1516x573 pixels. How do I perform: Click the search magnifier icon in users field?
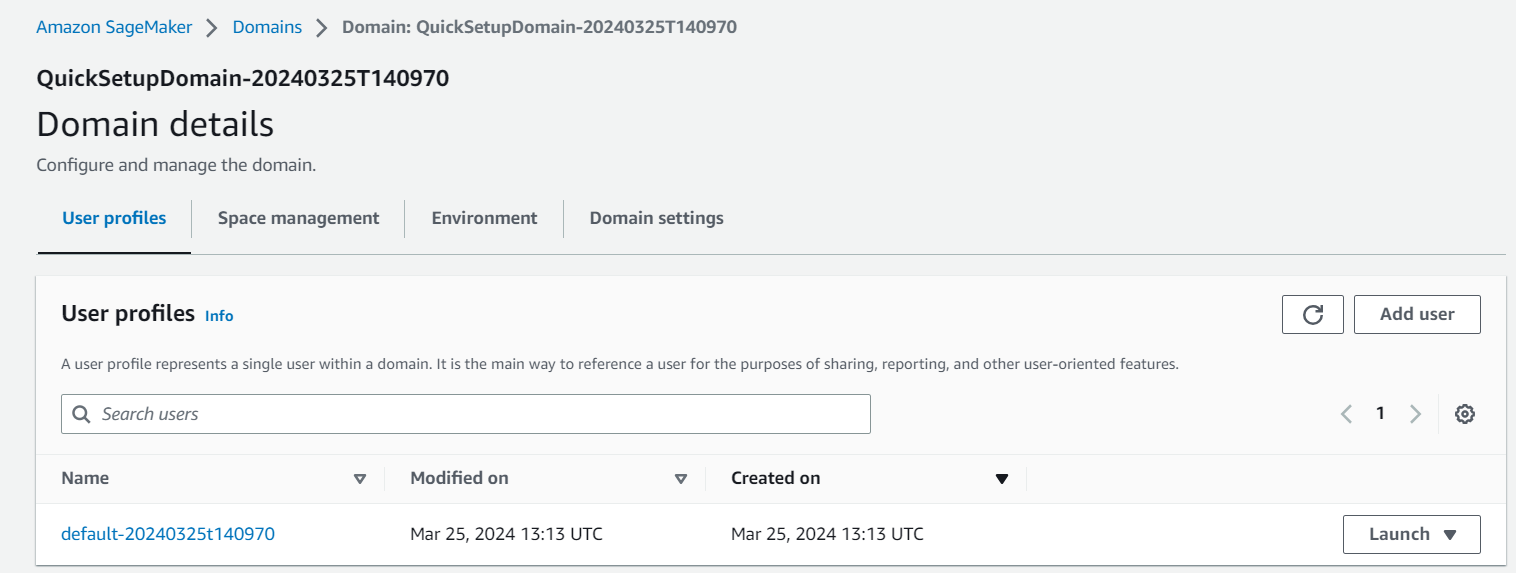pos(82,414)
